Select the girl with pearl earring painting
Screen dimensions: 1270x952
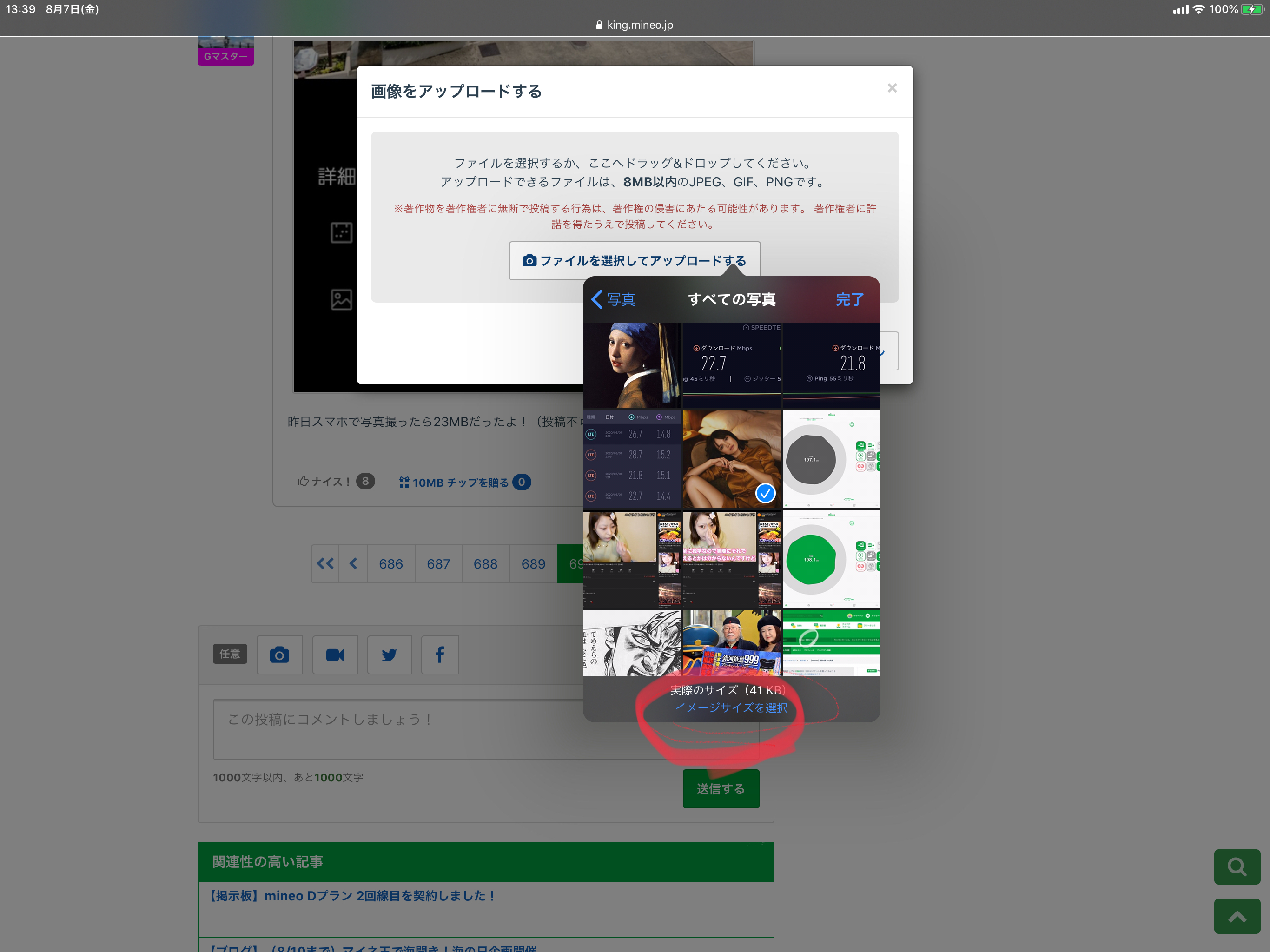click(631, 365)
